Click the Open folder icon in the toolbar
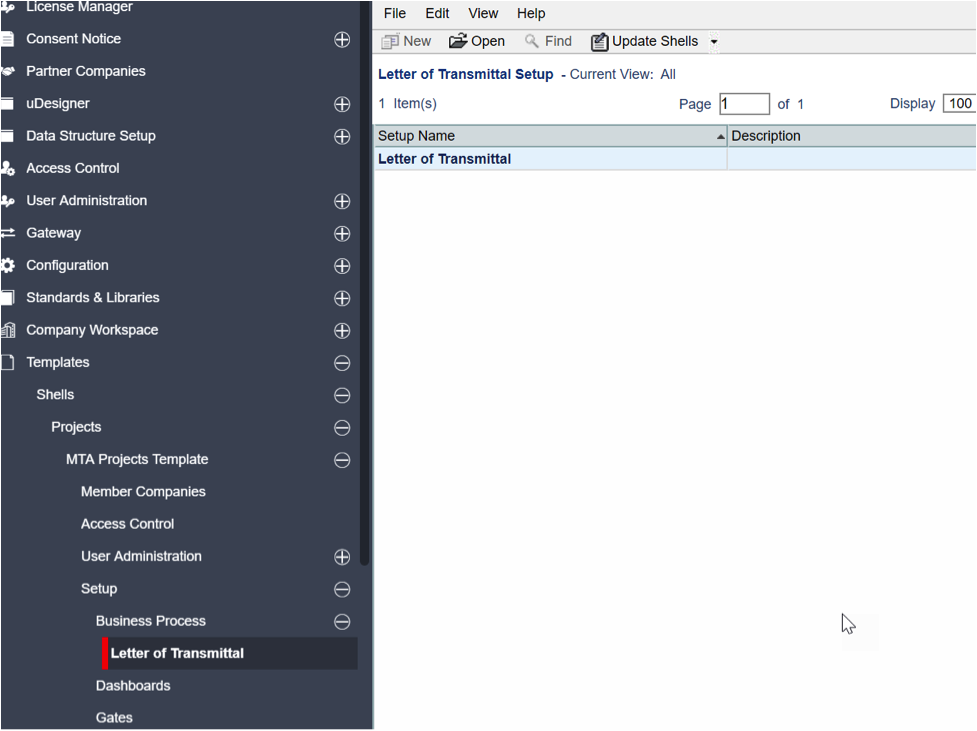The height and width of the screenshot is (731, 977). [458, 41]
